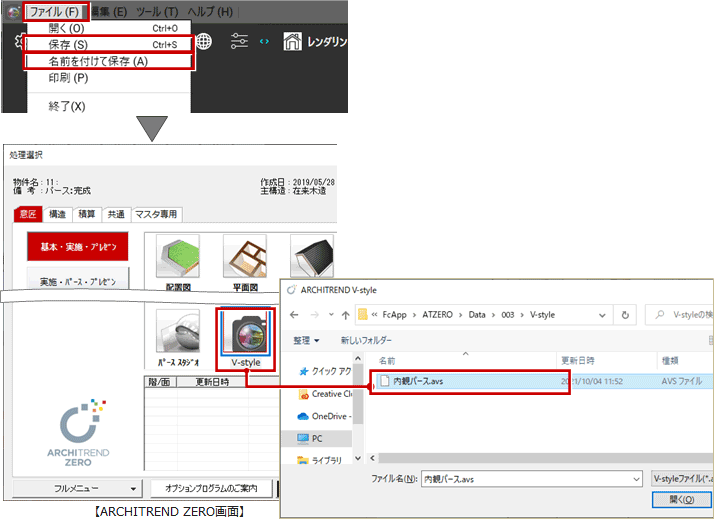Click the V-style search box
Screen dimensions: 714x528
tap(679, 315)
